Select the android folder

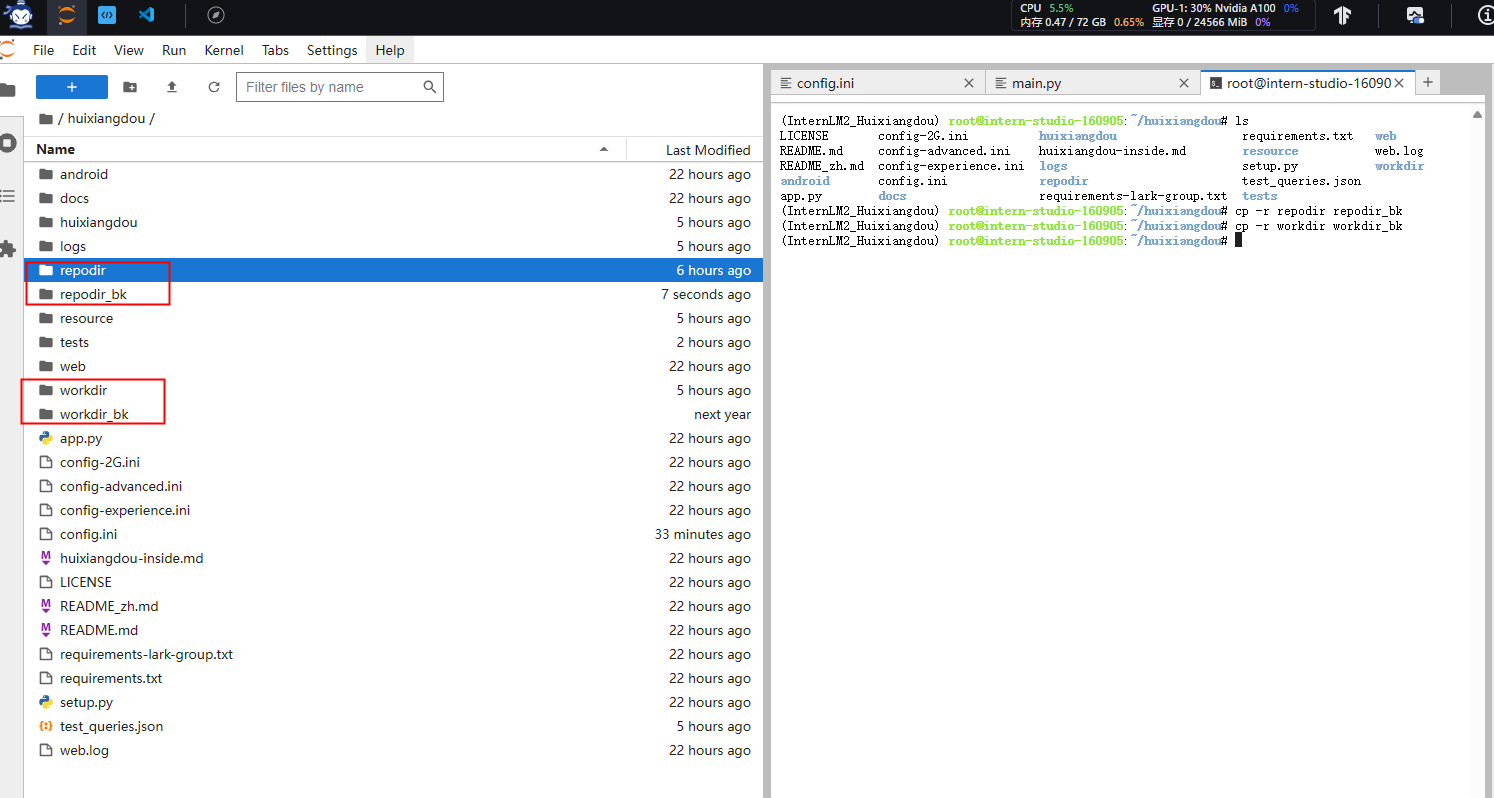(x=395, y=174)
